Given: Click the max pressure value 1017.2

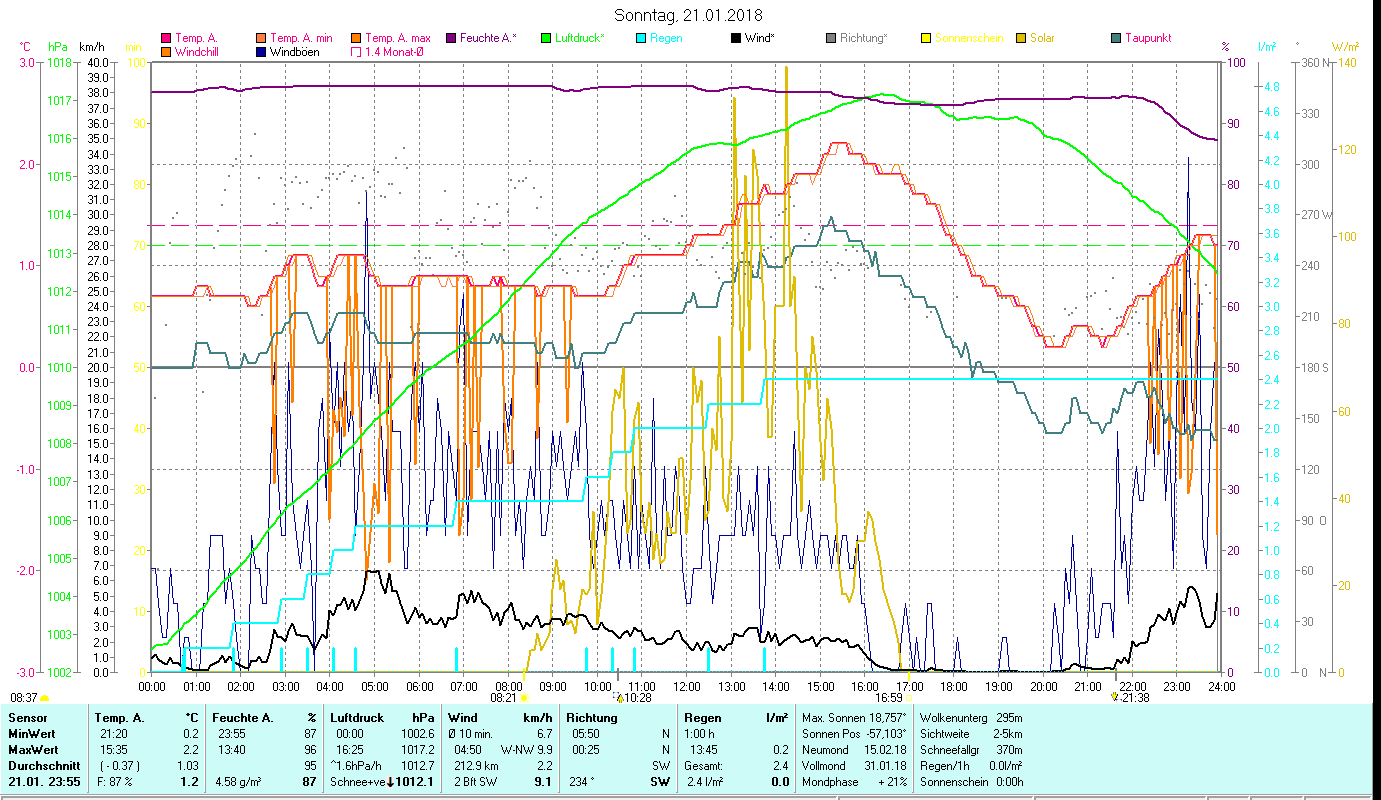Looking at the screenshot, I should tap(418, 750).
